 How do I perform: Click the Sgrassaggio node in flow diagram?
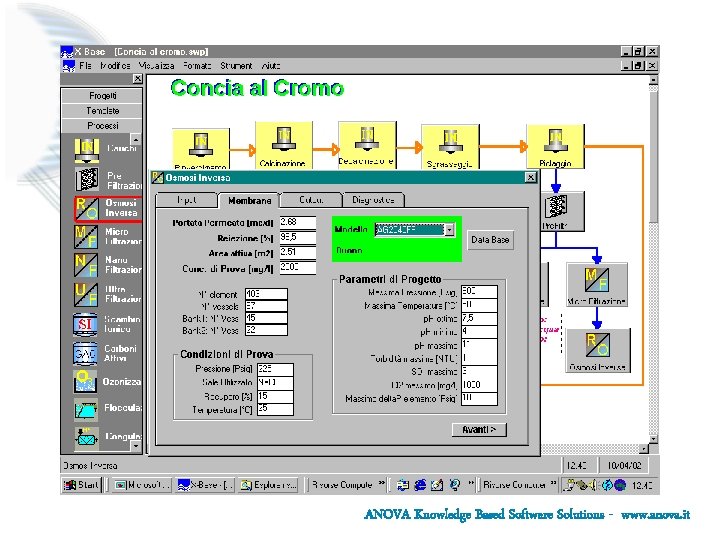(450, 146)
